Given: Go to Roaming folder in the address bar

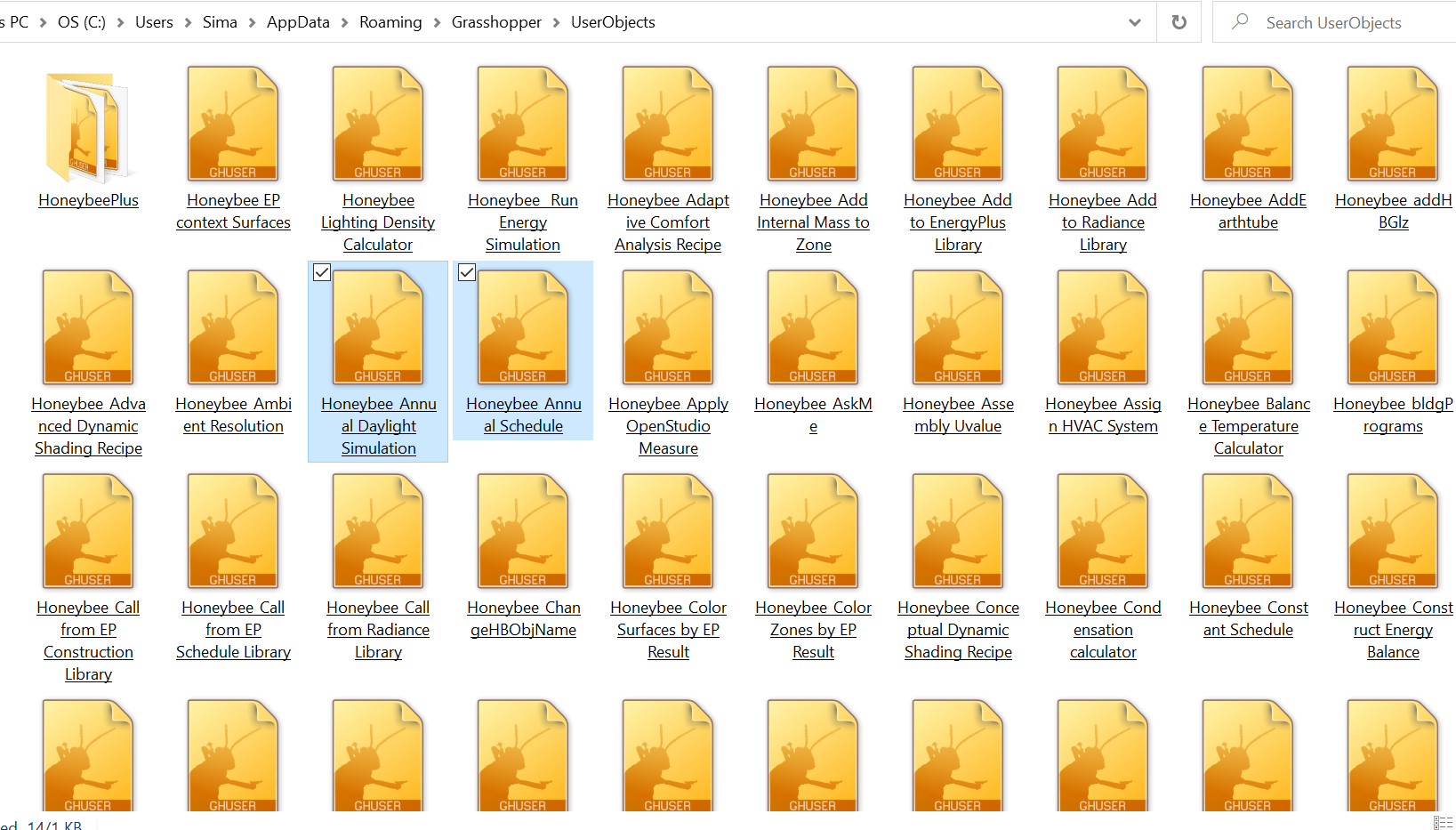Looking at the screenshot, I should point(390,22).
